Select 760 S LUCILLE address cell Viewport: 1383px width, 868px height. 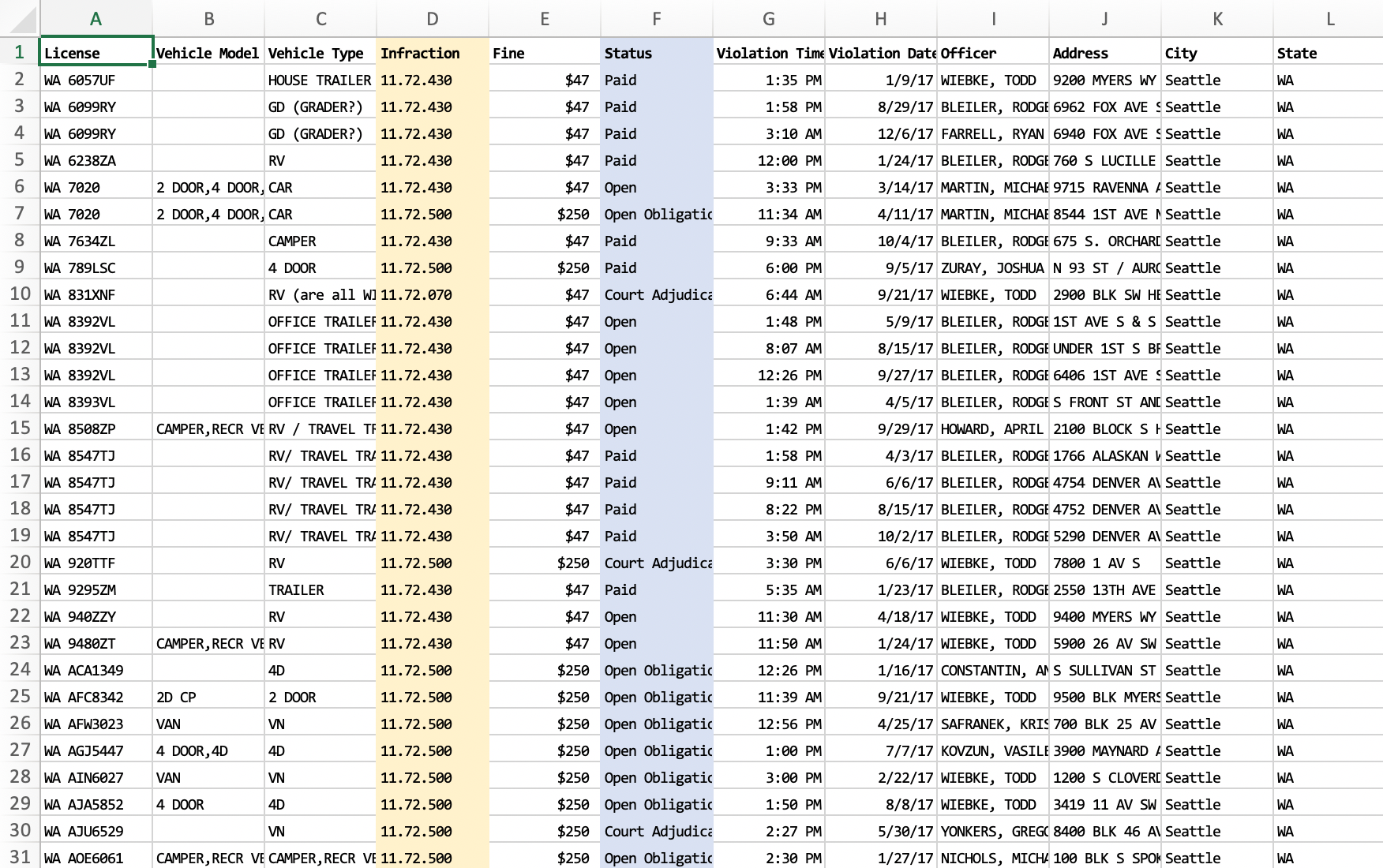[1104, 160]
